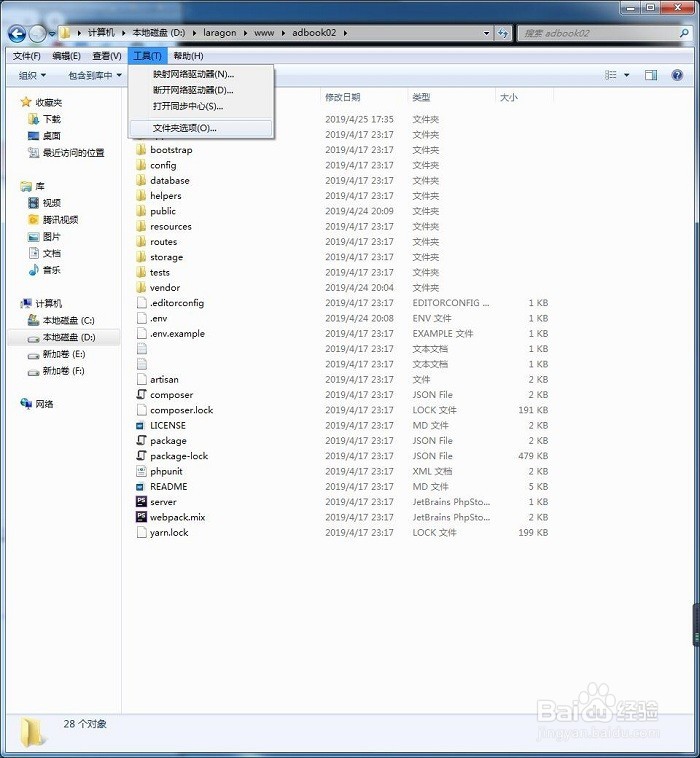Open the 包含到库中 toolbar dropdown
The width and height of the screenshot is (700, 758).
95,75
